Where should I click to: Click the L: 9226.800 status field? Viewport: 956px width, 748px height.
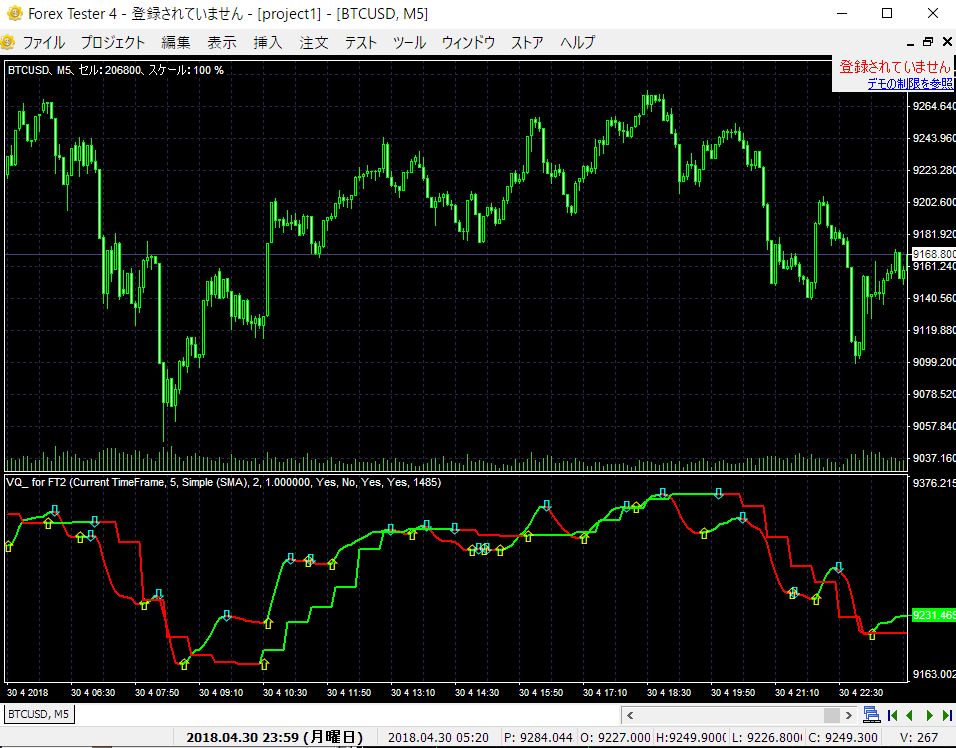[x=766, y=738]
